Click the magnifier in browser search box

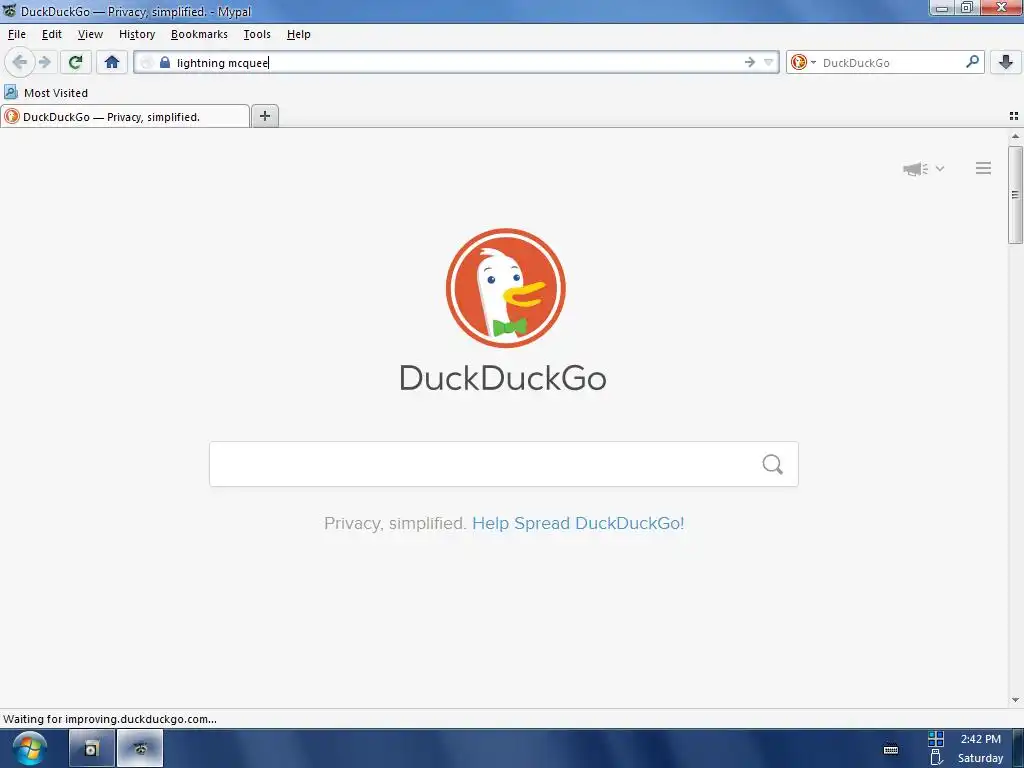972,62
